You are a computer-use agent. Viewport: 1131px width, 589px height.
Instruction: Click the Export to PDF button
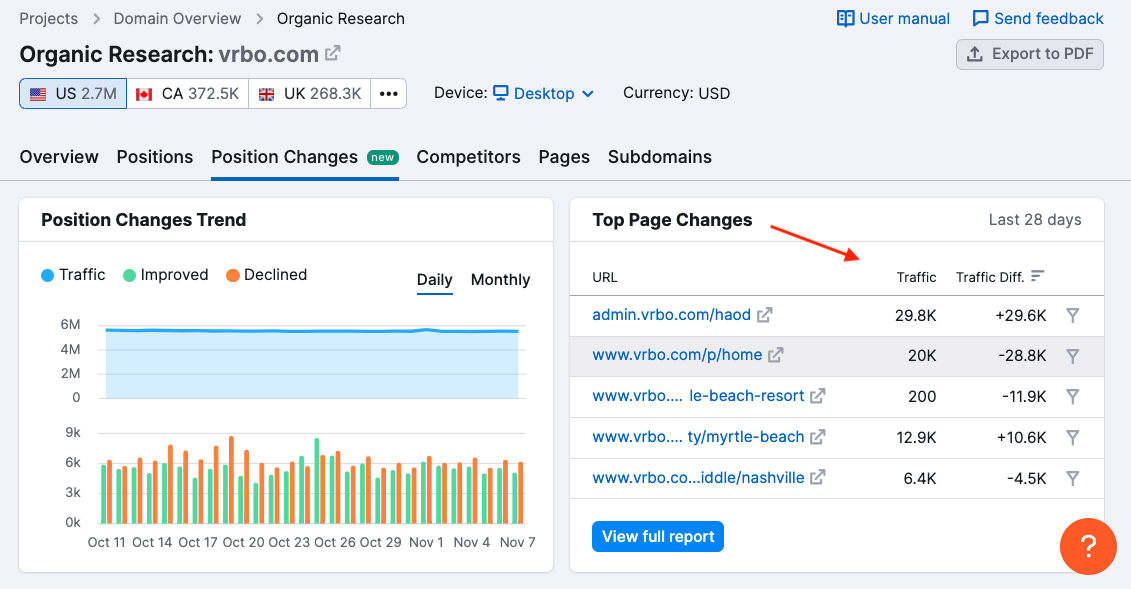(1030, 54)
